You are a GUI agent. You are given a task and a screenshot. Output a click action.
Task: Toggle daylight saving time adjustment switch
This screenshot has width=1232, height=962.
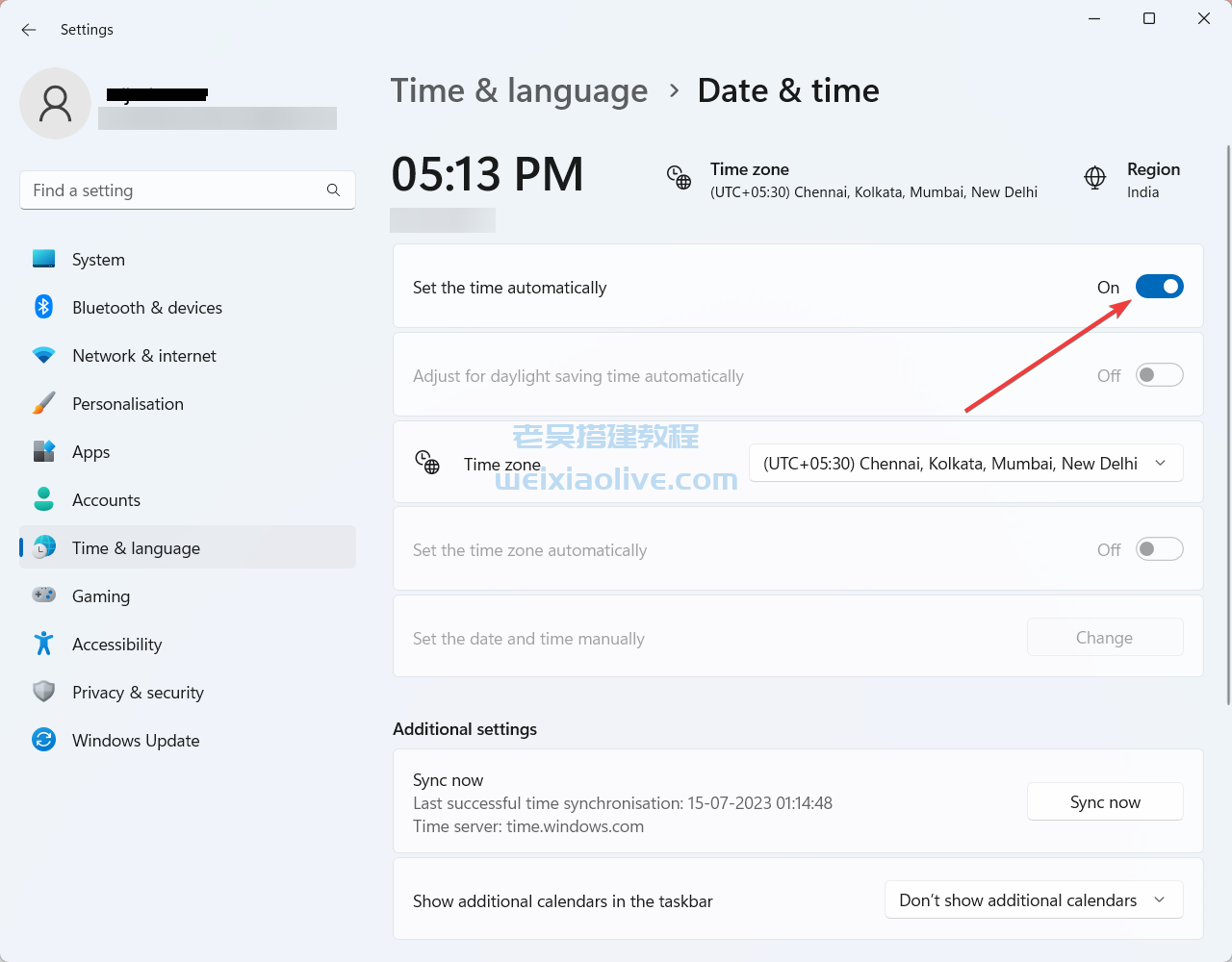[1159, 375]
